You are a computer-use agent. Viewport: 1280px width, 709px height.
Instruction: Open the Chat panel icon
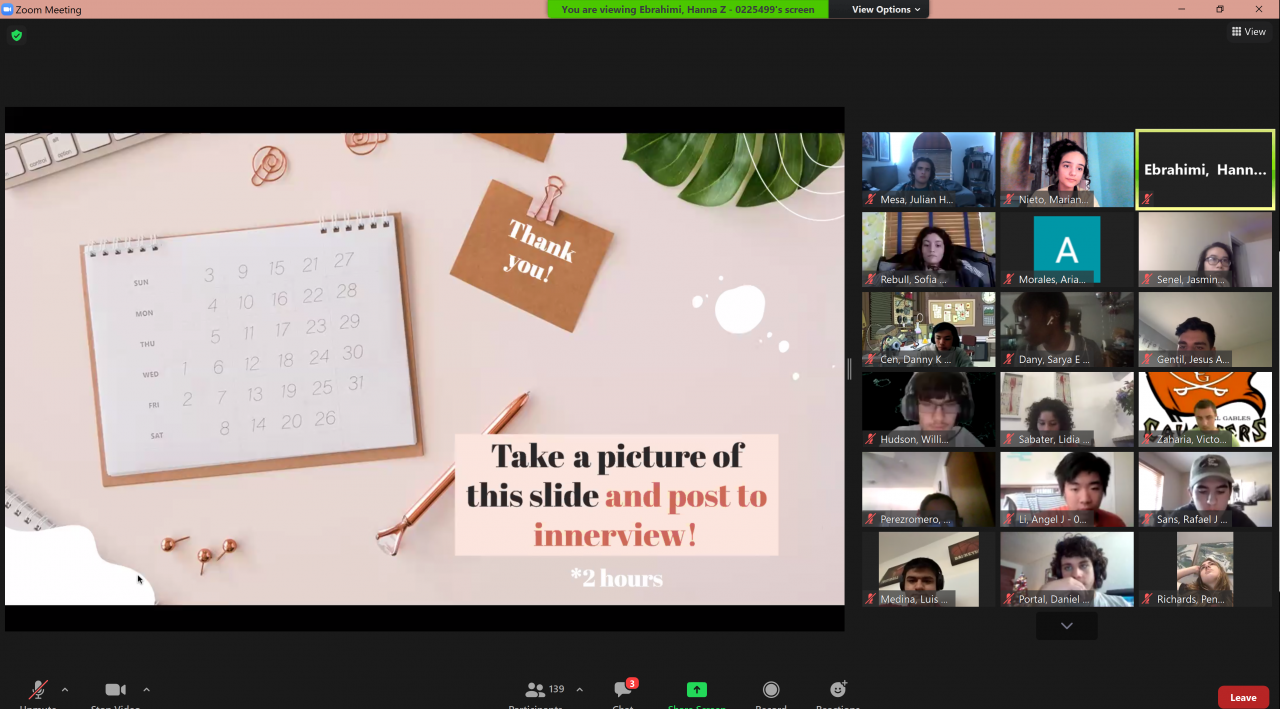pos(623,690)
